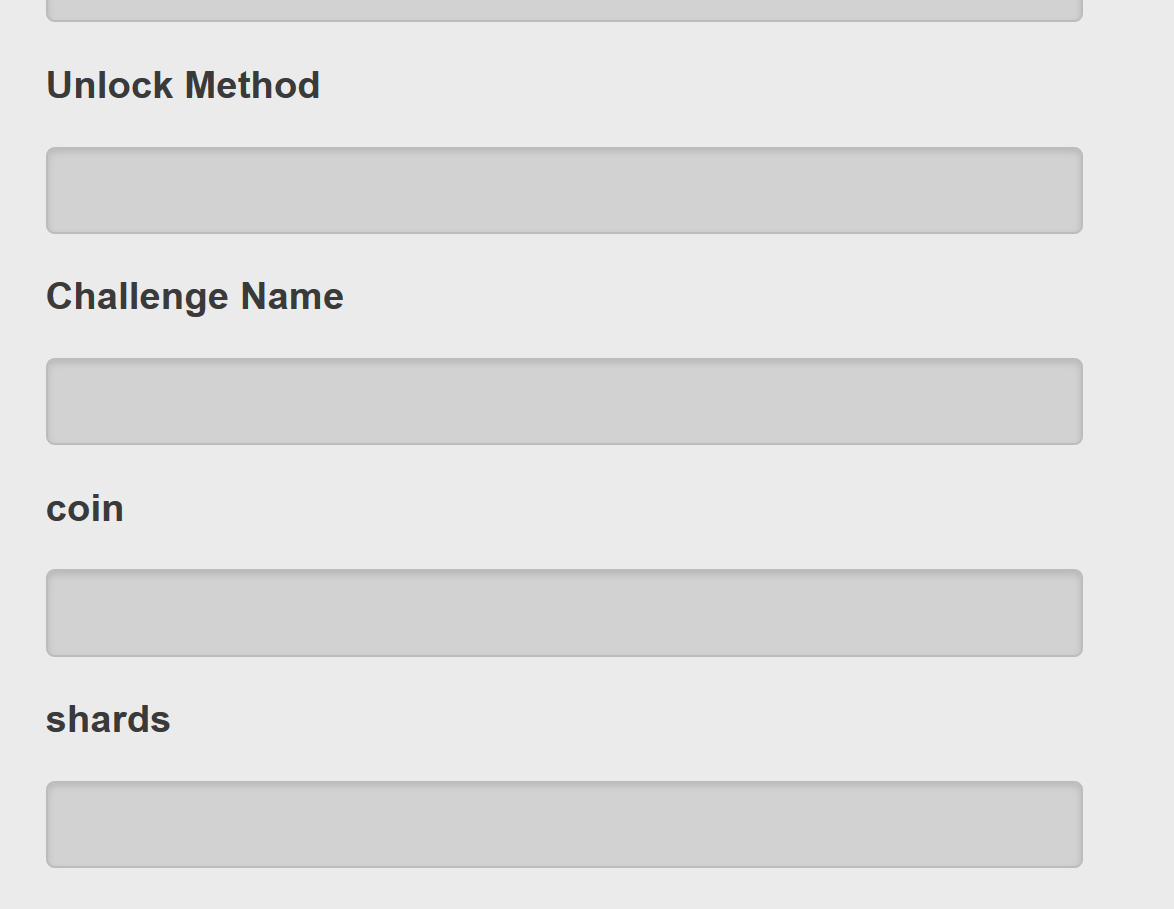1174x909 pixels.
Task: Click the partially visible field above Unlock Method
Action: [x=564, y=9]
